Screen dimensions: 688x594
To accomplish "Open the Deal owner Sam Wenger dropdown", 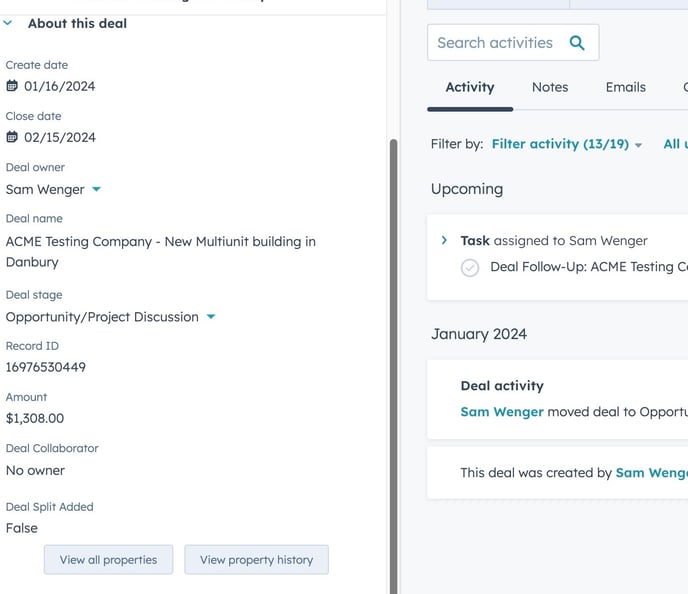I will pos(96,189).
